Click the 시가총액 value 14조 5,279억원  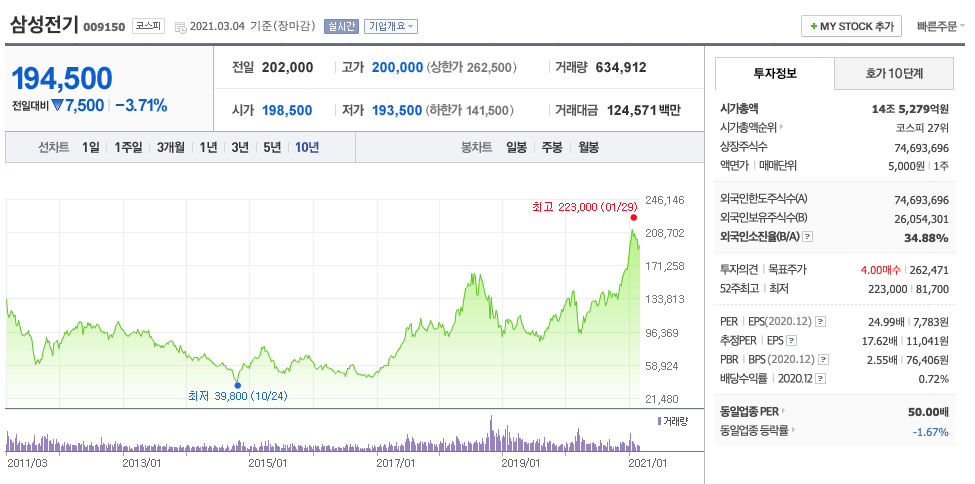pyautogui.click(x=910, y=109)
